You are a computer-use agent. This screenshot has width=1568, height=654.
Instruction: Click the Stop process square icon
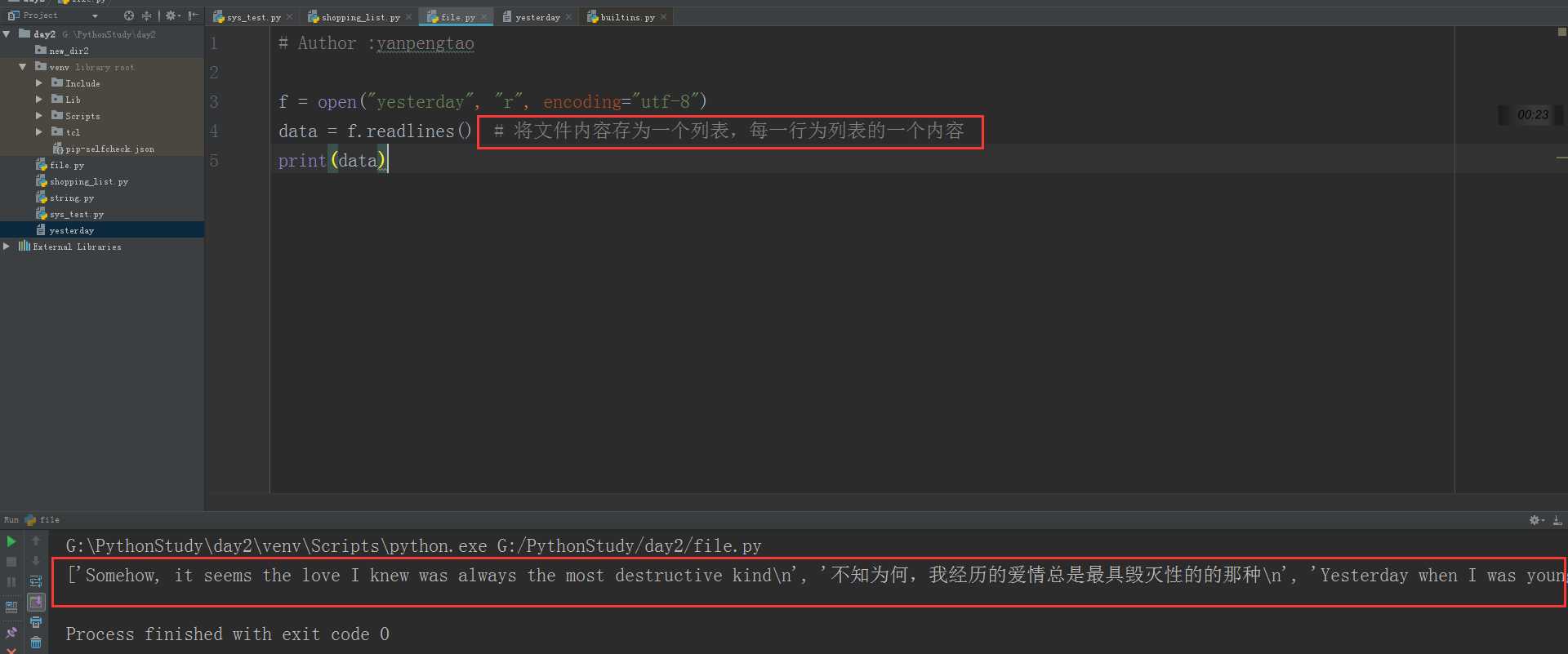coord(11,562)
